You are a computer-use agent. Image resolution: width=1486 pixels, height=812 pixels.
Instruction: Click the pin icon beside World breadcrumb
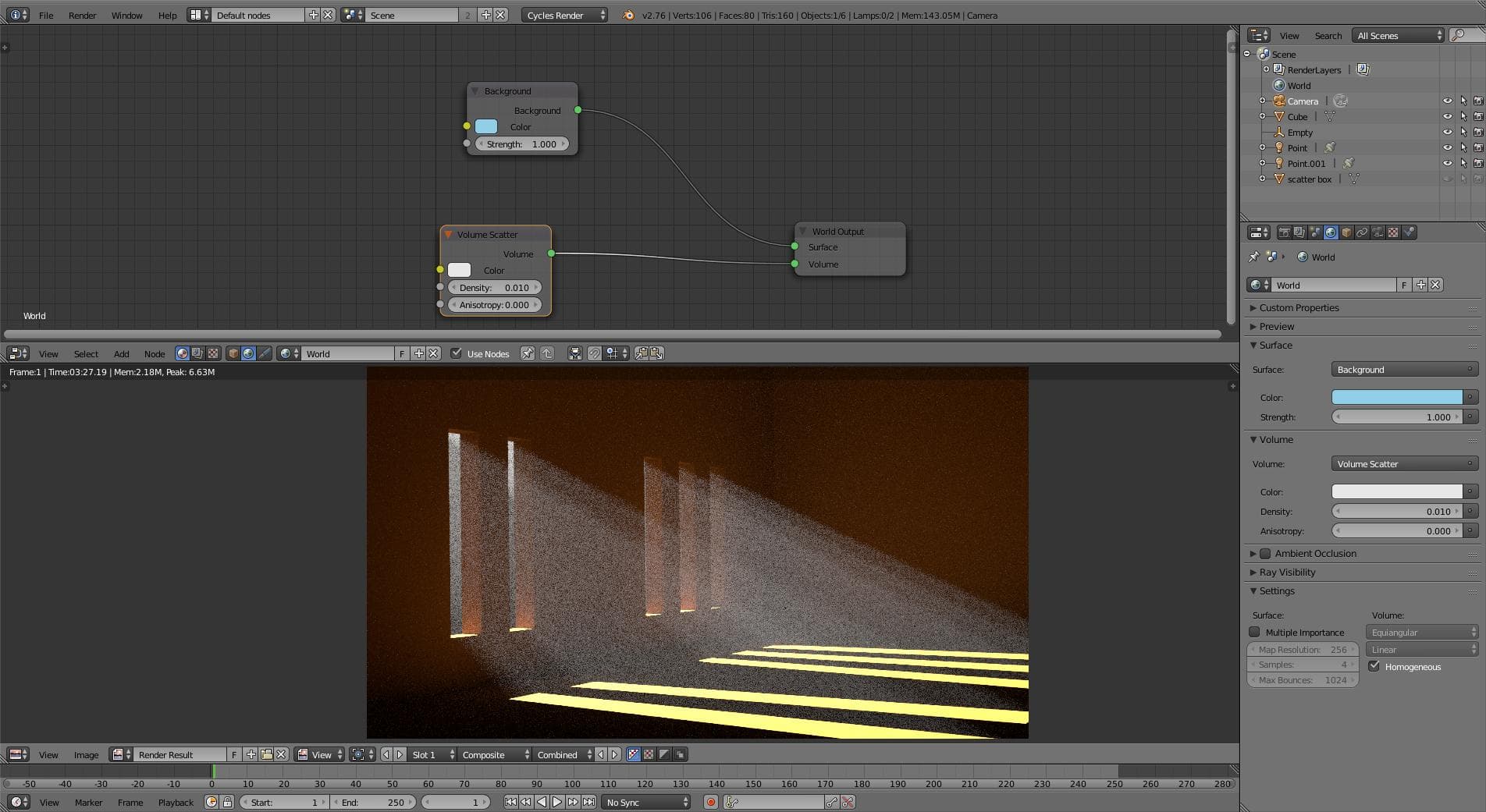tap(1253, 257)
